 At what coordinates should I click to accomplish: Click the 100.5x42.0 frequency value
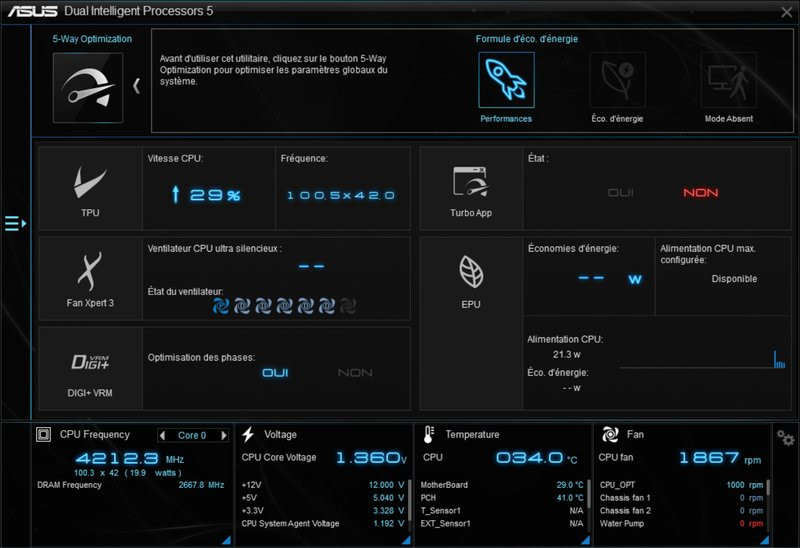[x=341, y=195]
